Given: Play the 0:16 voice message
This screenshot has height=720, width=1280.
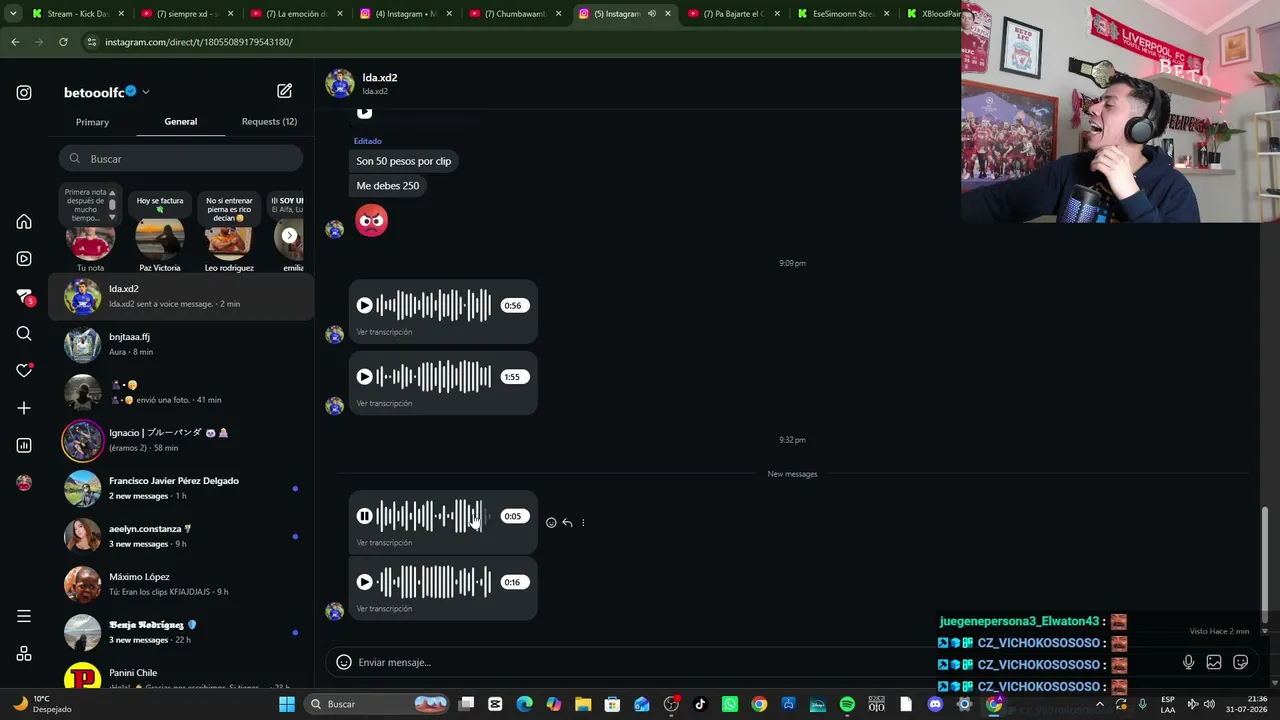Looking at the screenshot, I should (x=365, y=582).
